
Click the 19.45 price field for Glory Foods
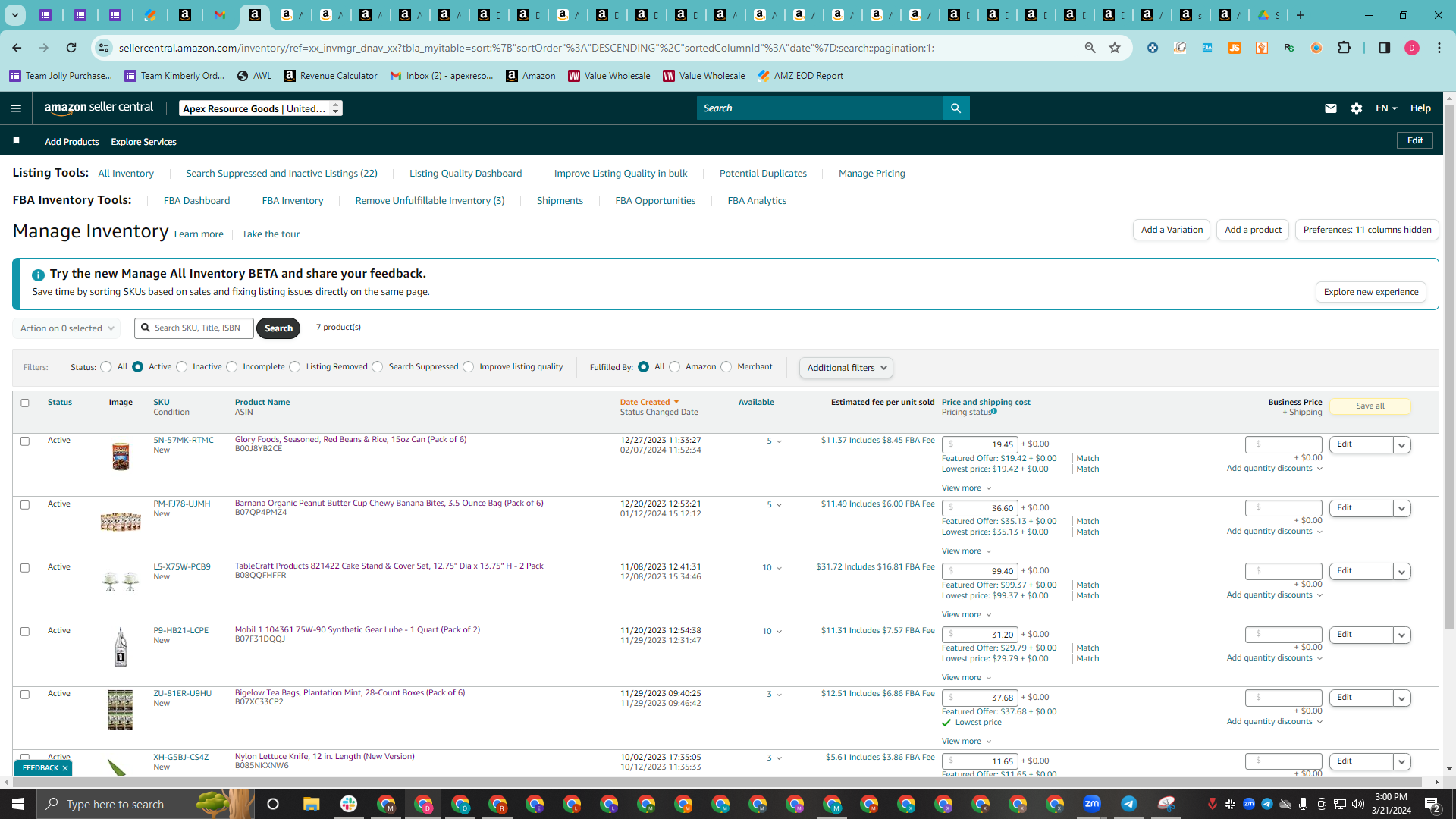point(980,444)
